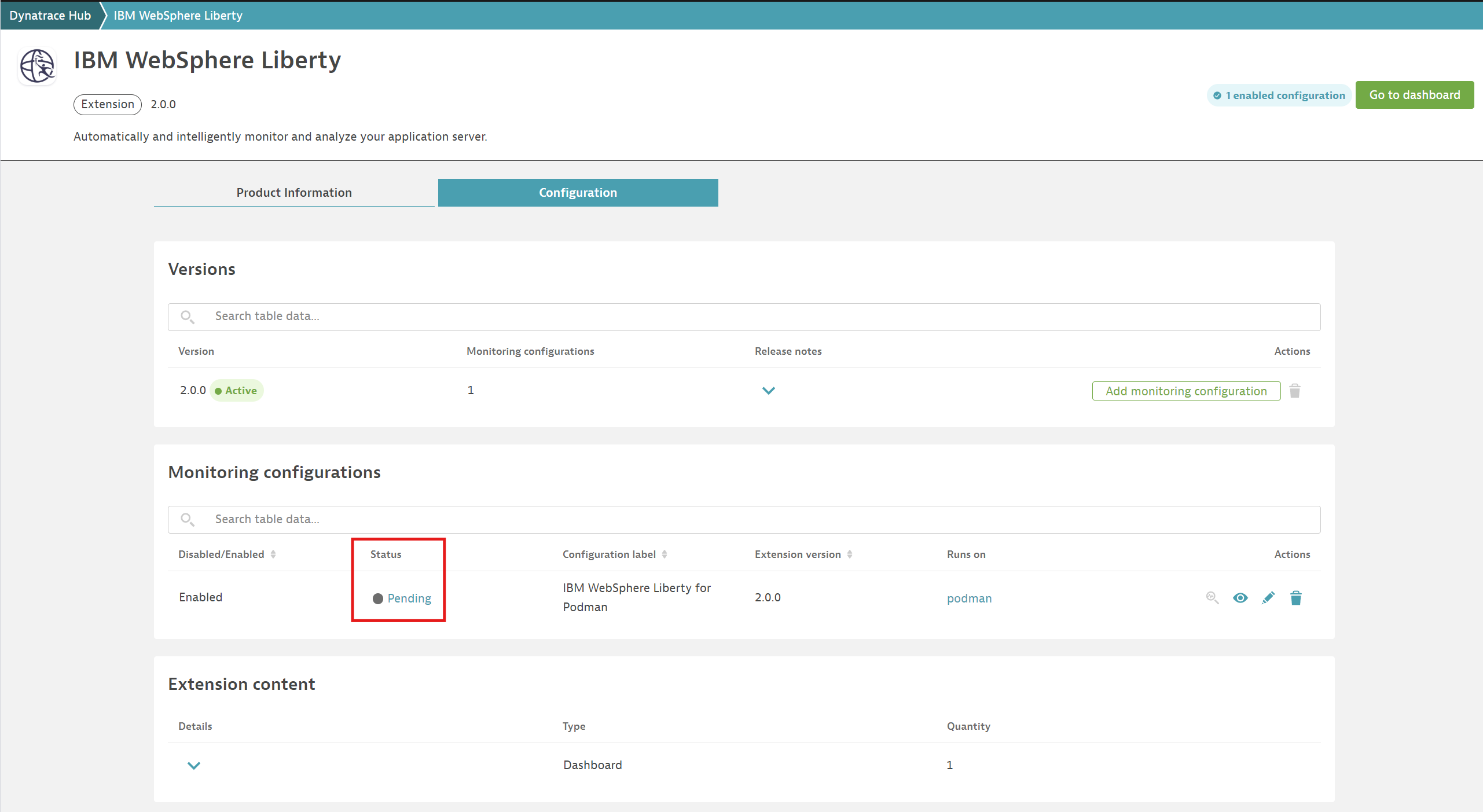Click the Versions search magnifier icon

click(187, 317)
